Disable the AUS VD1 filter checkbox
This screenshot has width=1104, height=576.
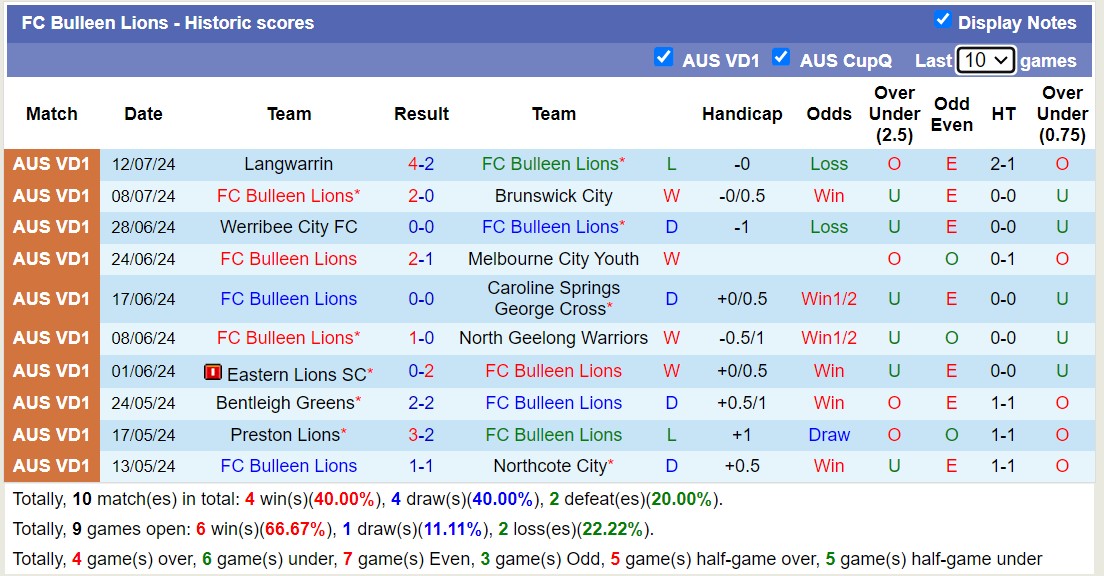[664, 58]
